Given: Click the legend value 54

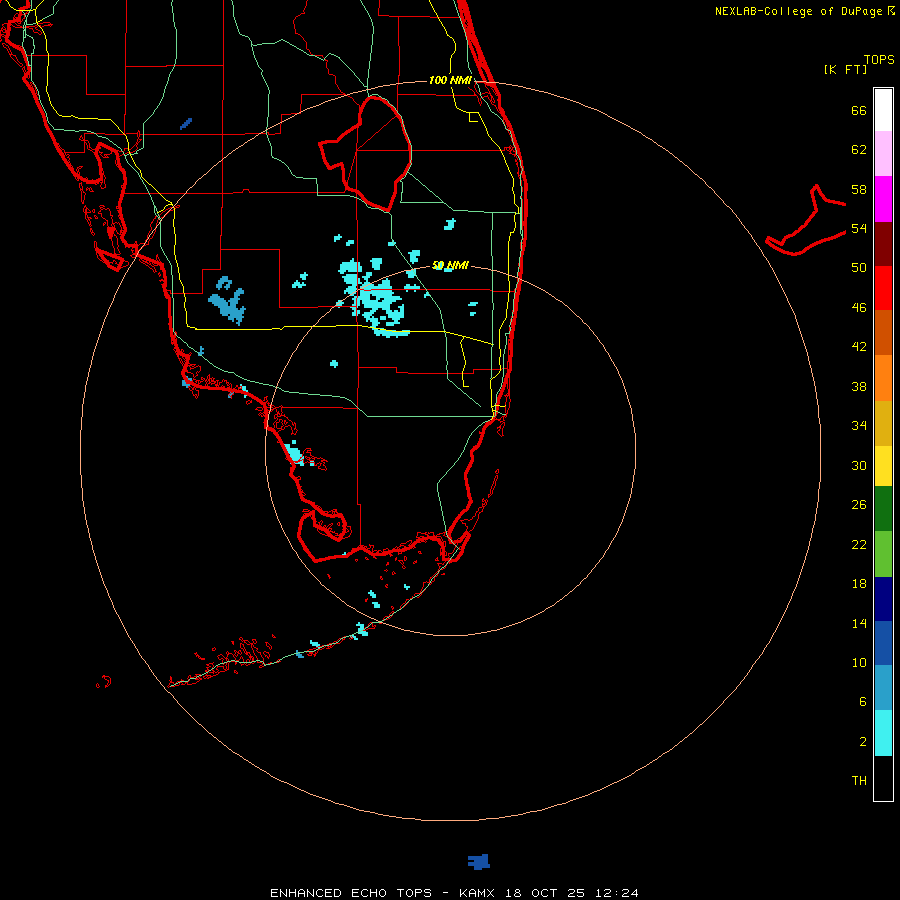Looking at the screenshot, I should [x=859, y=228].
